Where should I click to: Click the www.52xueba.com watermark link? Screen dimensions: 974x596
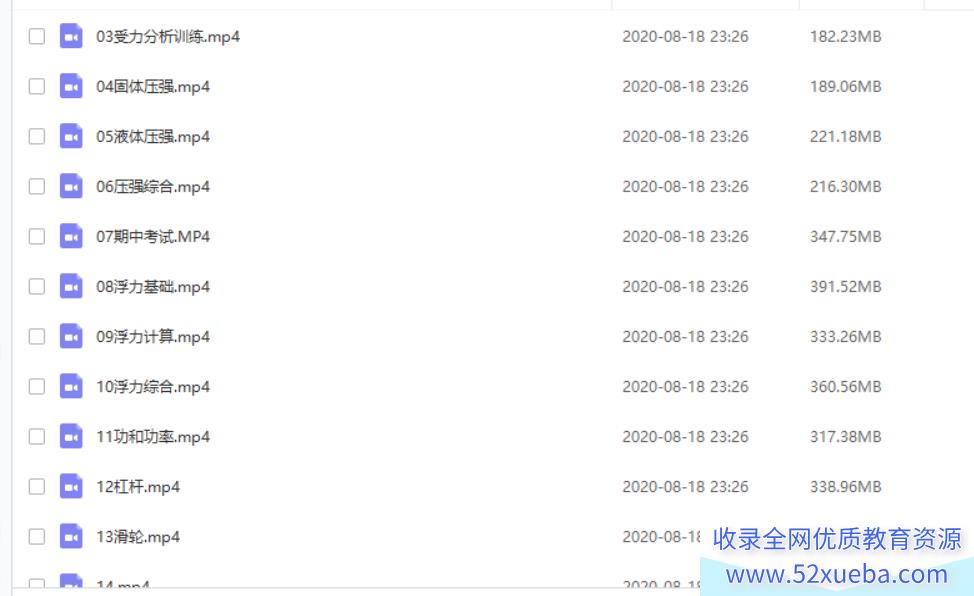click(x=837, y=574)
